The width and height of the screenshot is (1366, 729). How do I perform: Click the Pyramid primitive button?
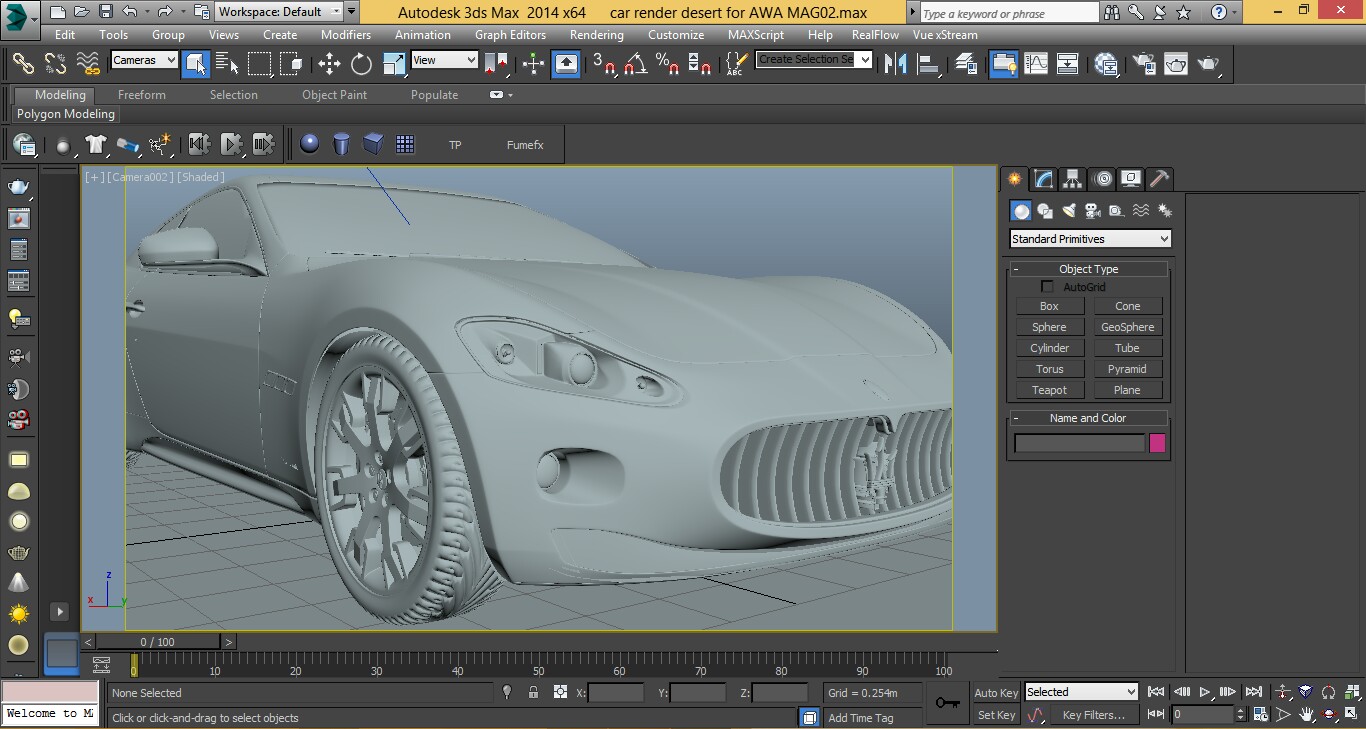click(1128, 369)
